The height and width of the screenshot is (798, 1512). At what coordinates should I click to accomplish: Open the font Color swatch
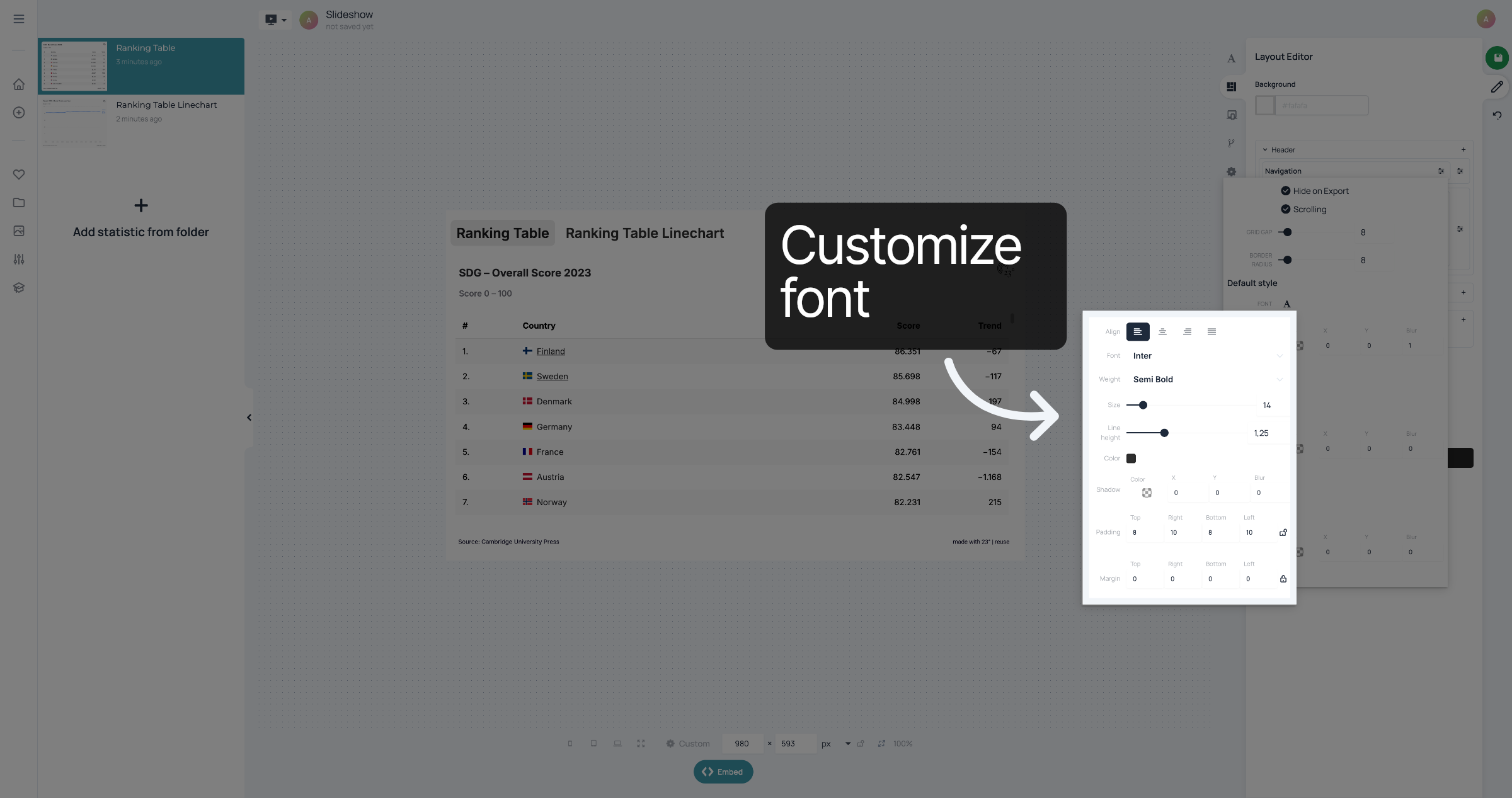click(1131, 459)
